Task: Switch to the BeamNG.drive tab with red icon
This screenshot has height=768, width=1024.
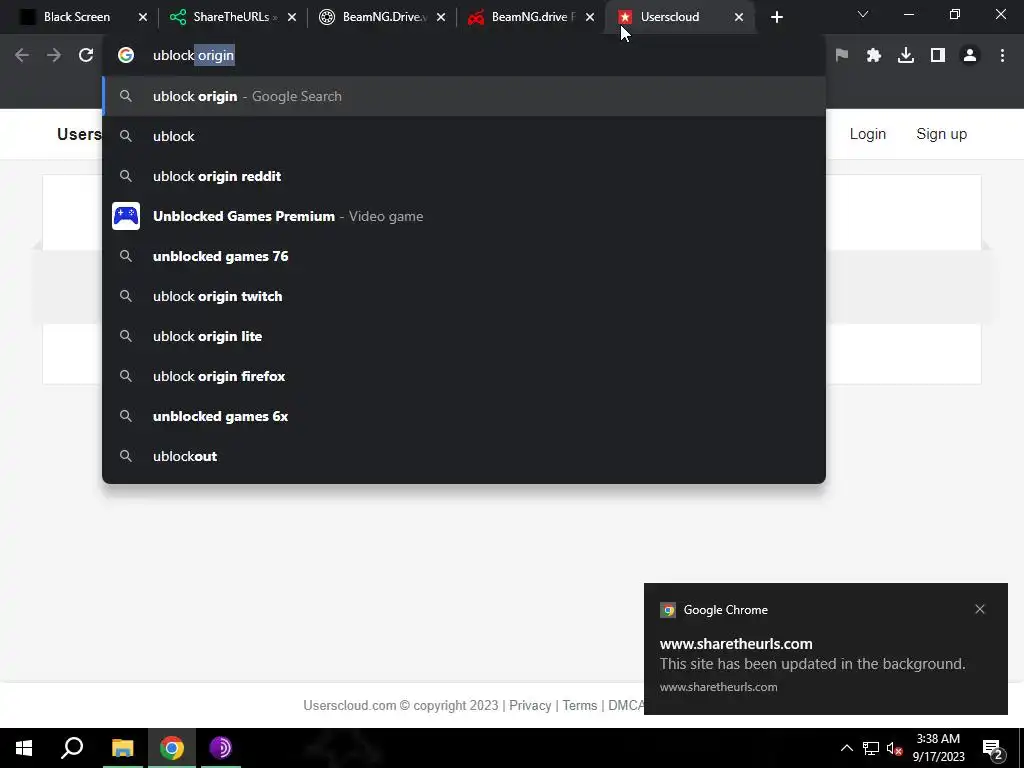Action: click(524, 17)
